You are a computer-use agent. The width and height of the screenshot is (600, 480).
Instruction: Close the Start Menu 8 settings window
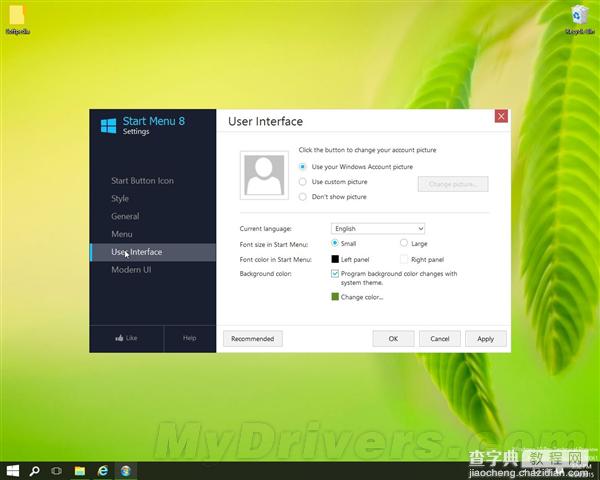tap(501, 116)
